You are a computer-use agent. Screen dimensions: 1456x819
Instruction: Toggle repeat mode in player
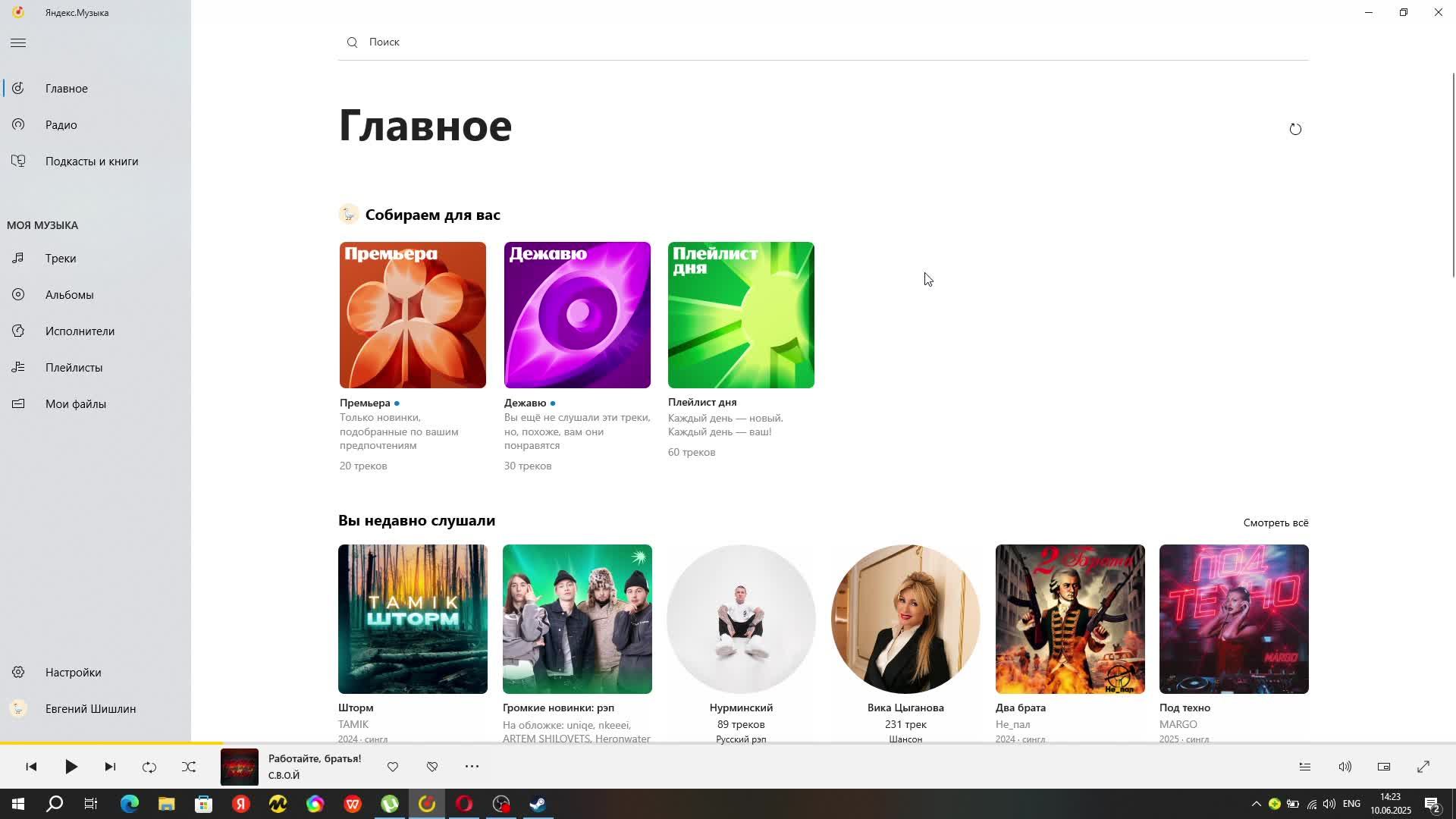pos(149,767)
